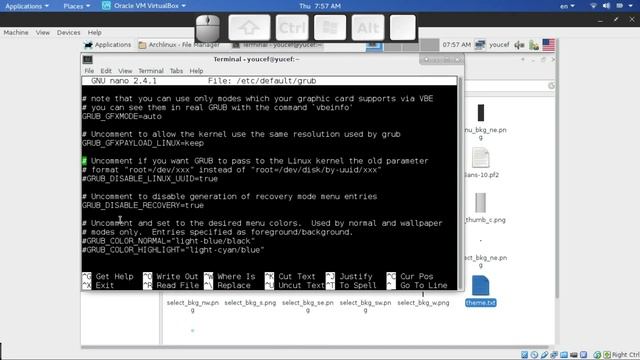The height and width of the screenshot is (360, 640).
Task: Click the Terminal window title bar icon
Action: coord(87,60)
